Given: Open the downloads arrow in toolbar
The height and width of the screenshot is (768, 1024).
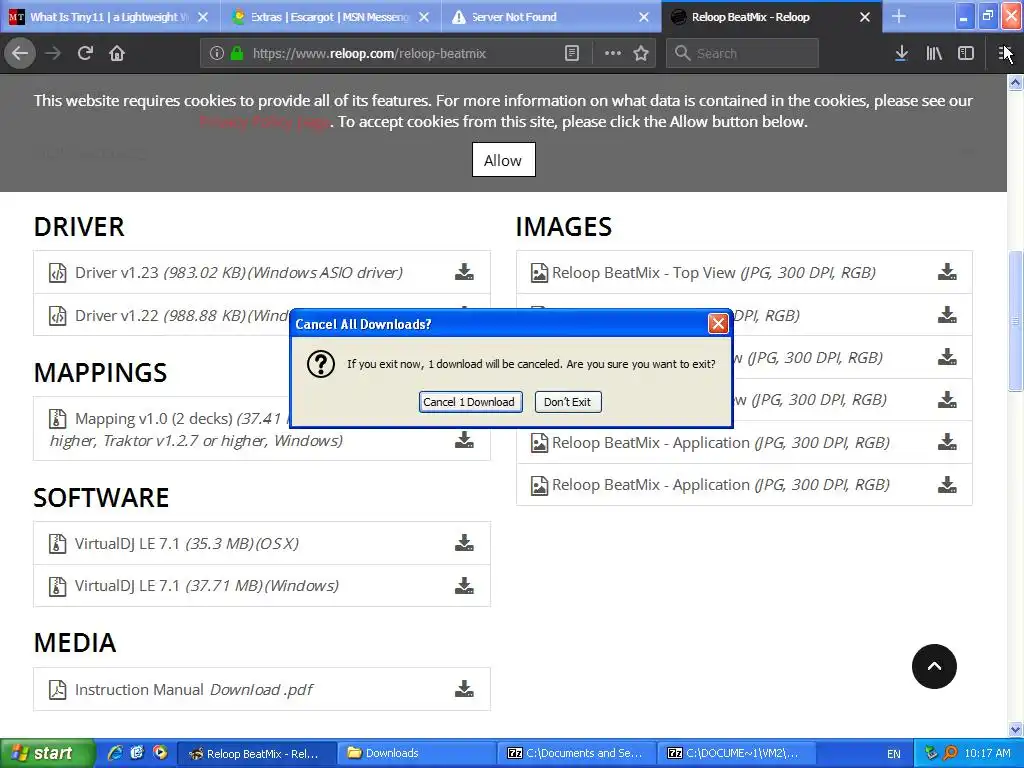Looking at the screenshot, I should (x=901, y=54).
